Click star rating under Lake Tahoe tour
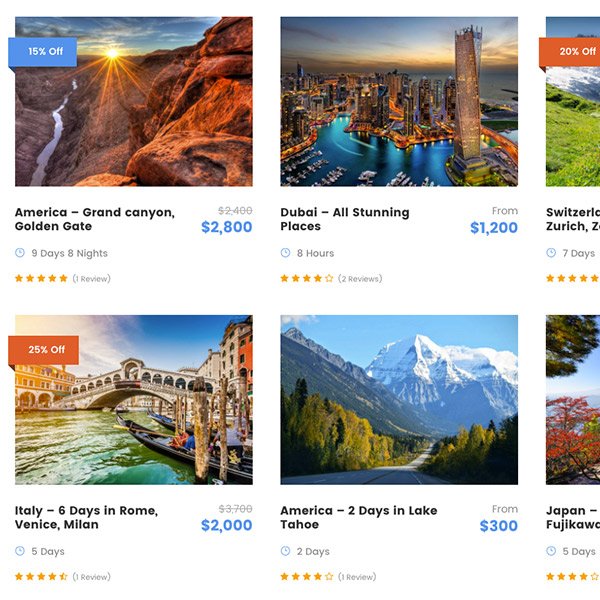Image resolution: width=600 pixels, height=600 pixels. point(306,576)
